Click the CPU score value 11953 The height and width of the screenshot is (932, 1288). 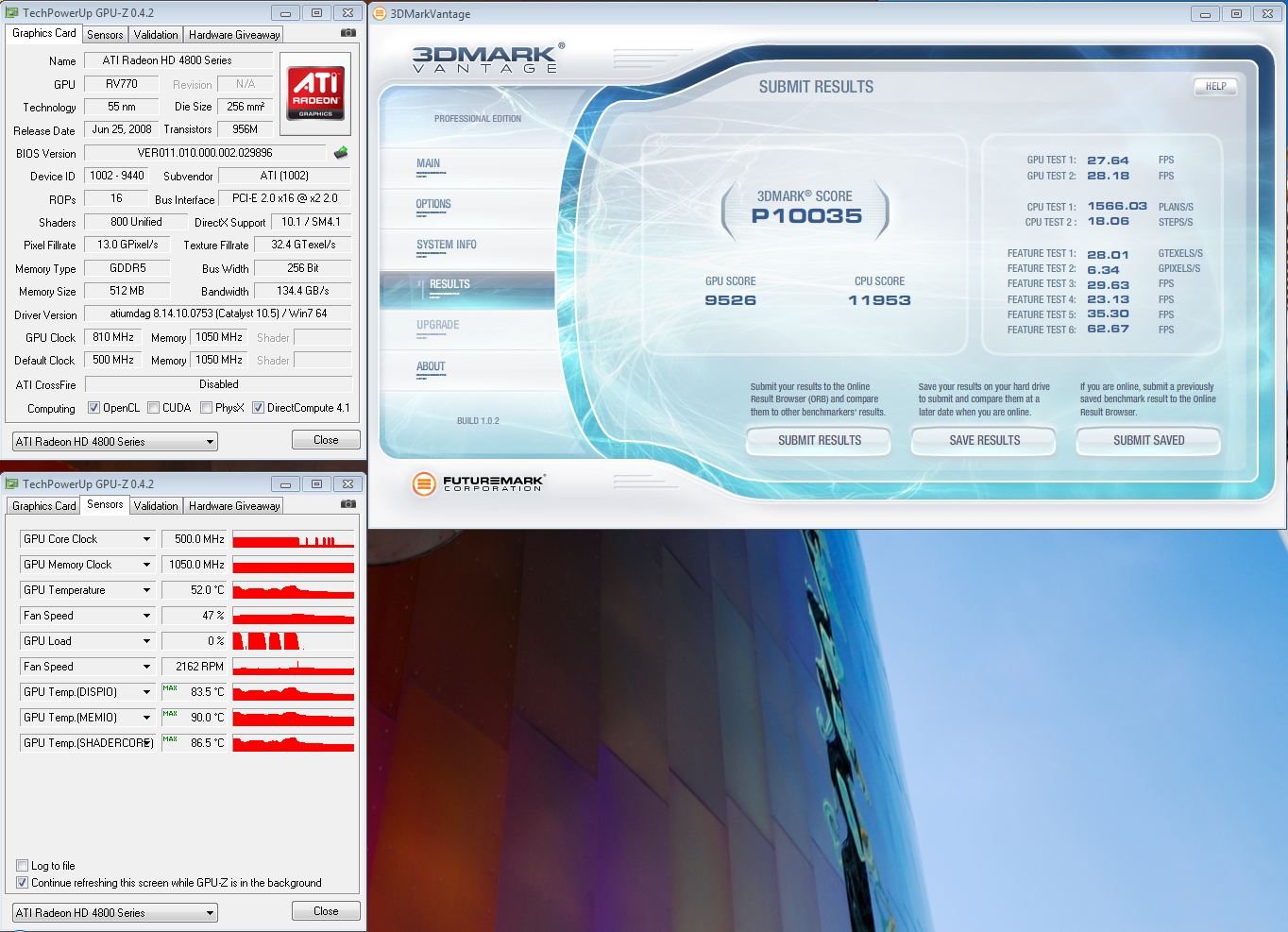(x=879, y=300)
